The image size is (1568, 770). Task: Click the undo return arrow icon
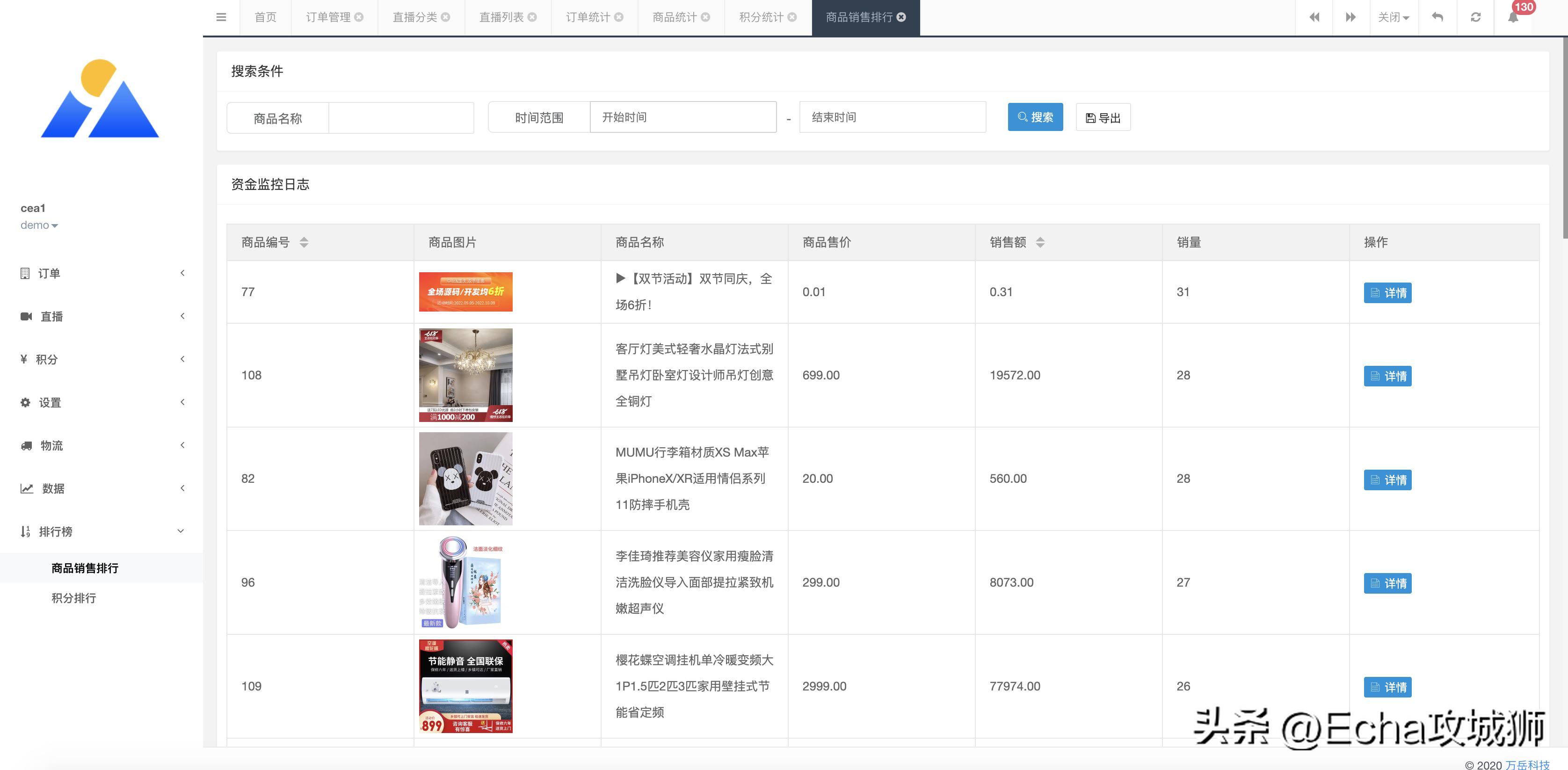(x=1437, y=17)
